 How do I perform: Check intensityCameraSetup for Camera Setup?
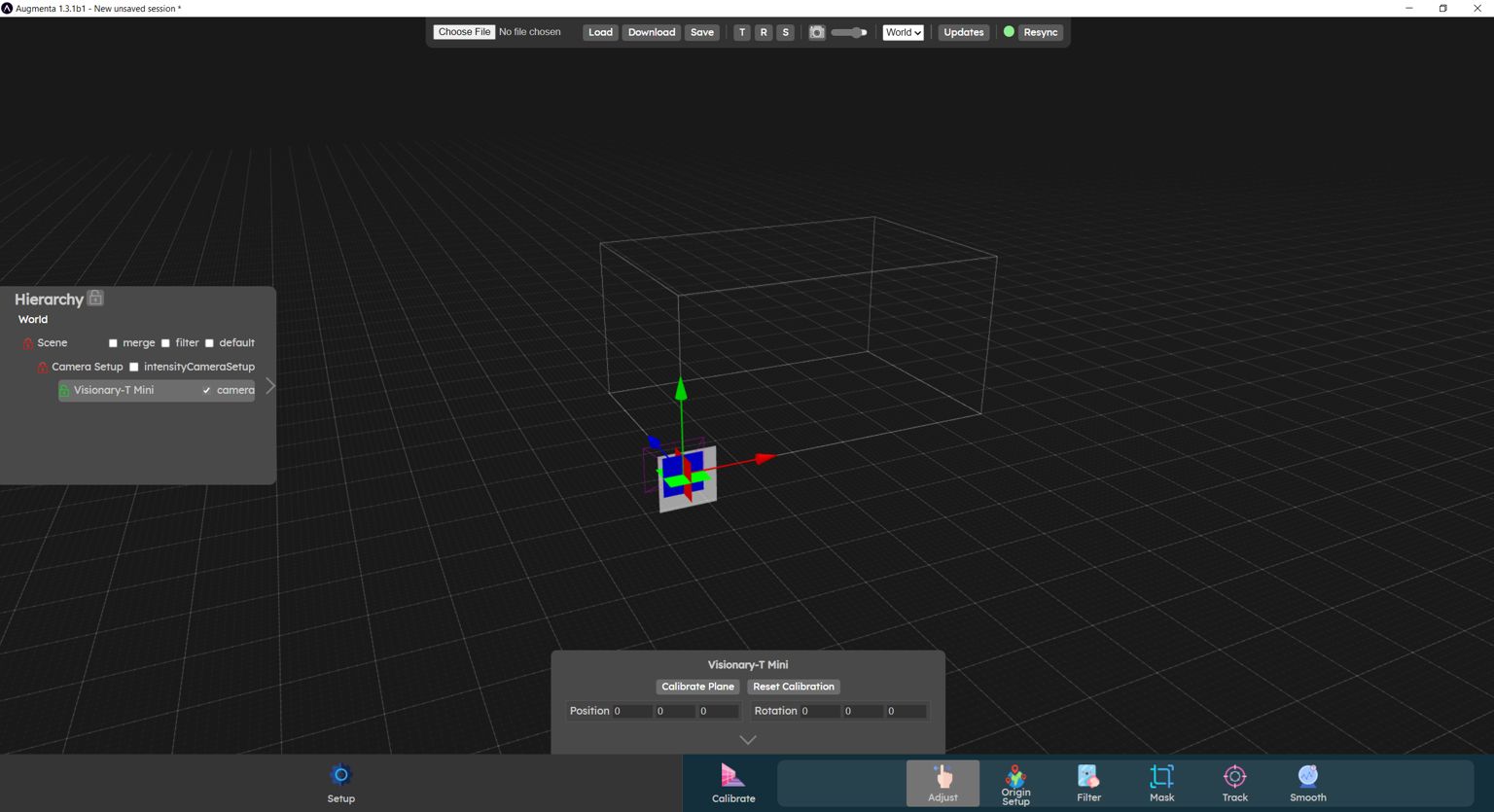coord(134,367)
